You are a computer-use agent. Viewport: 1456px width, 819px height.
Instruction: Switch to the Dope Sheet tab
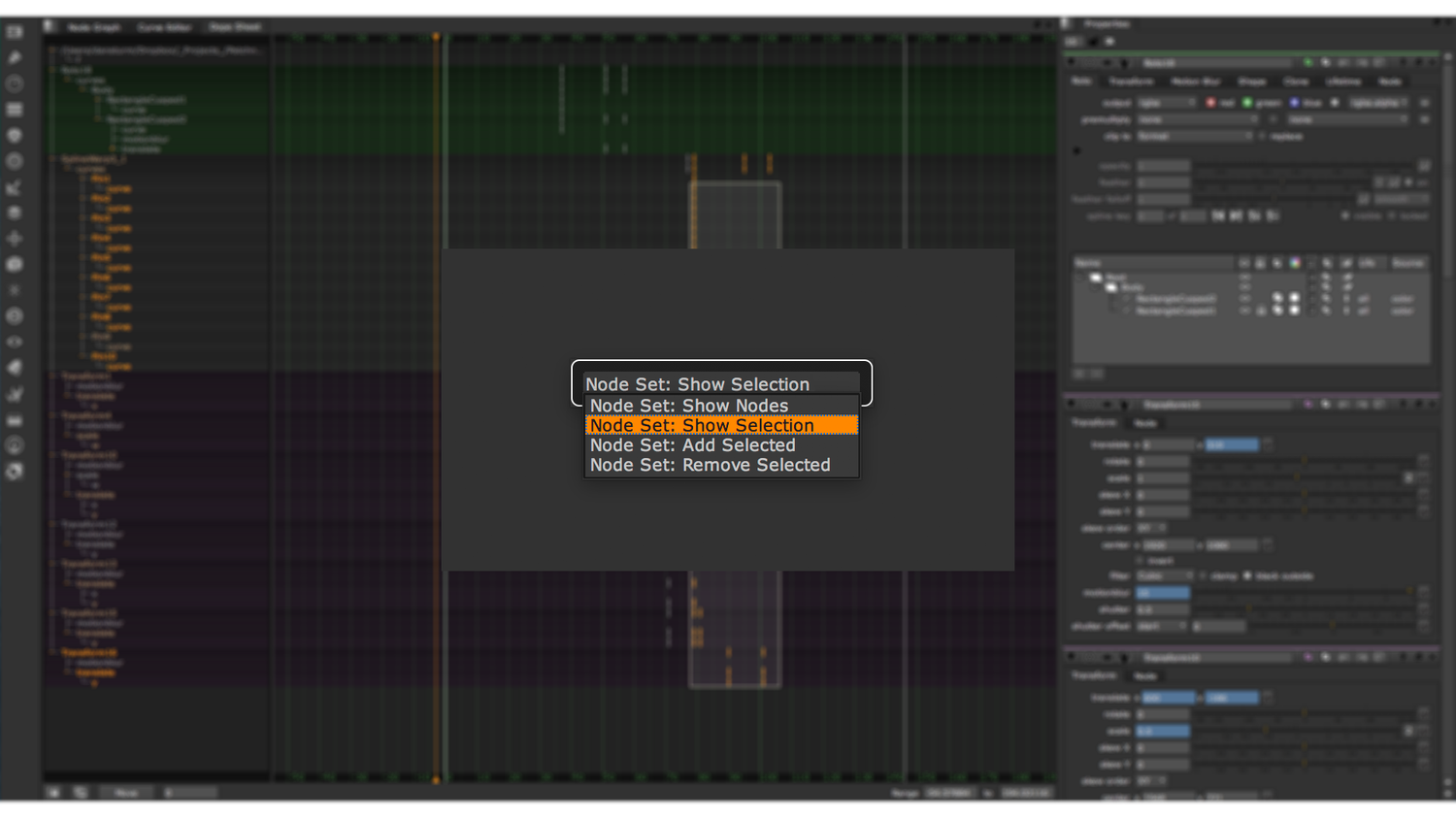(234, 27)
